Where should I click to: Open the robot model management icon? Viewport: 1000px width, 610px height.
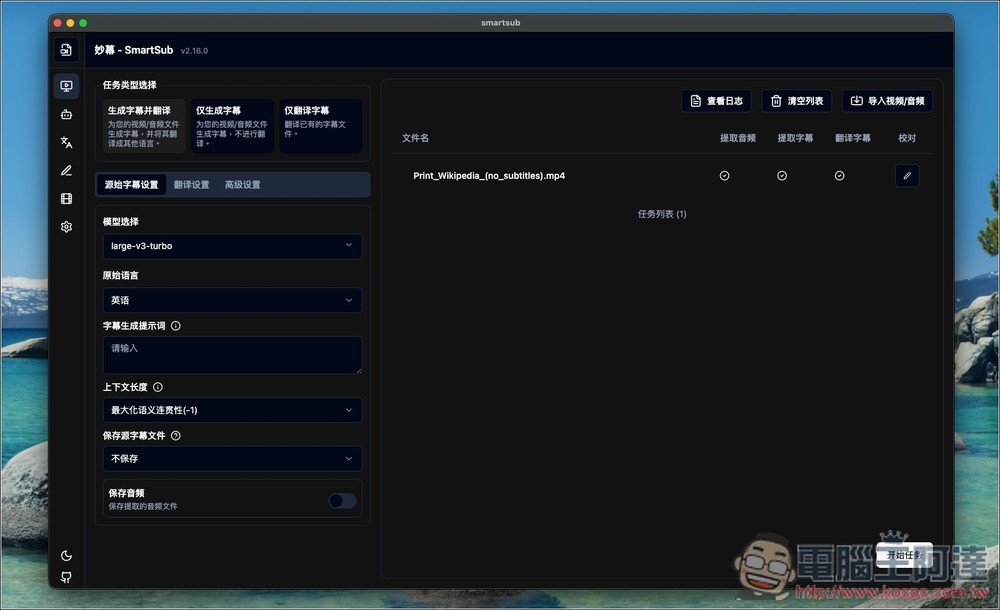66,114
